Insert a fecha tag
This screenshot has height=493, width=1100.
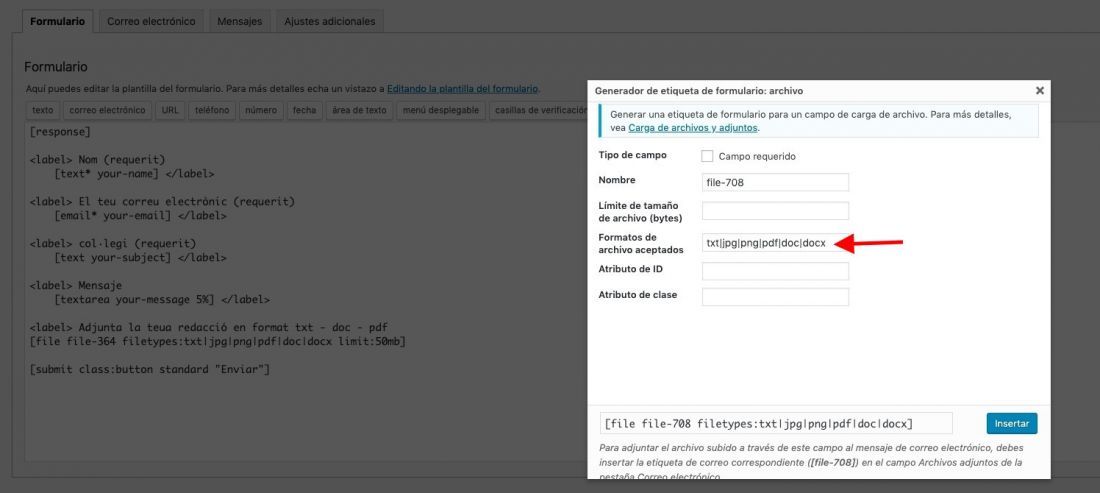tap(304, 110)
